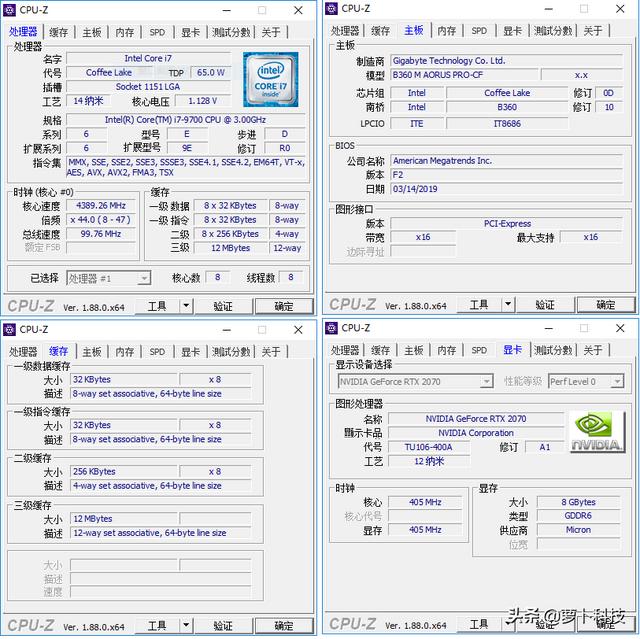
Task: Click the GDDR6 memory type value
Action: click(x=578, y=516)
